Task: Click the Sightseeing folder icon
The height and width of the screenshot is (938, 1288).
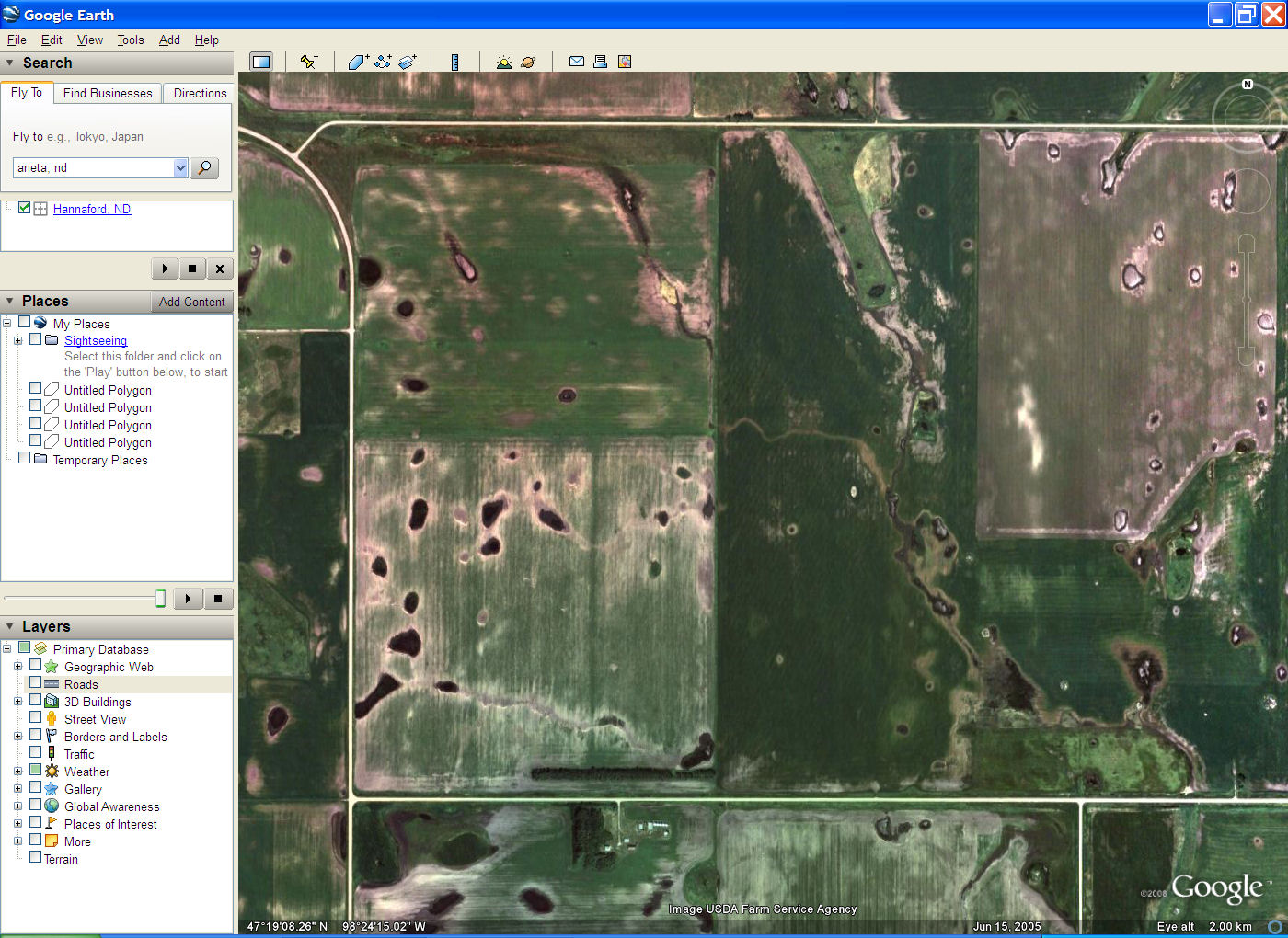Action: tap(52, 340)
